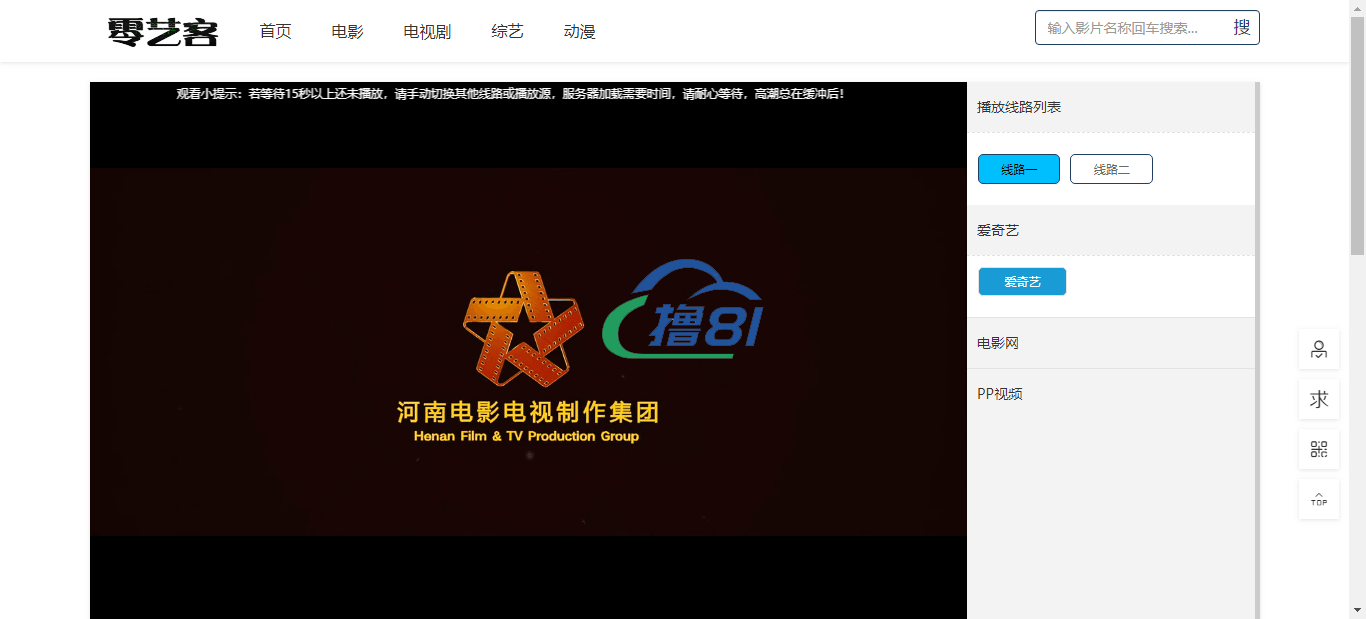Click the 零艺客 site logo
The width and height of the screenshot is (1366, 619).
[162, 32]
